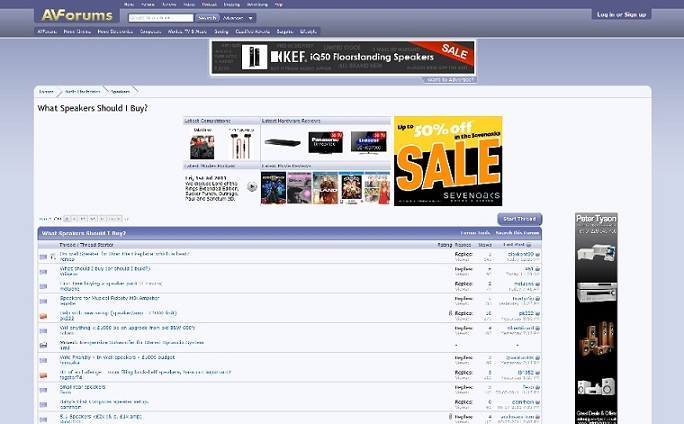Open the Blu-ray player review thumbnail

tap(283, 143)
